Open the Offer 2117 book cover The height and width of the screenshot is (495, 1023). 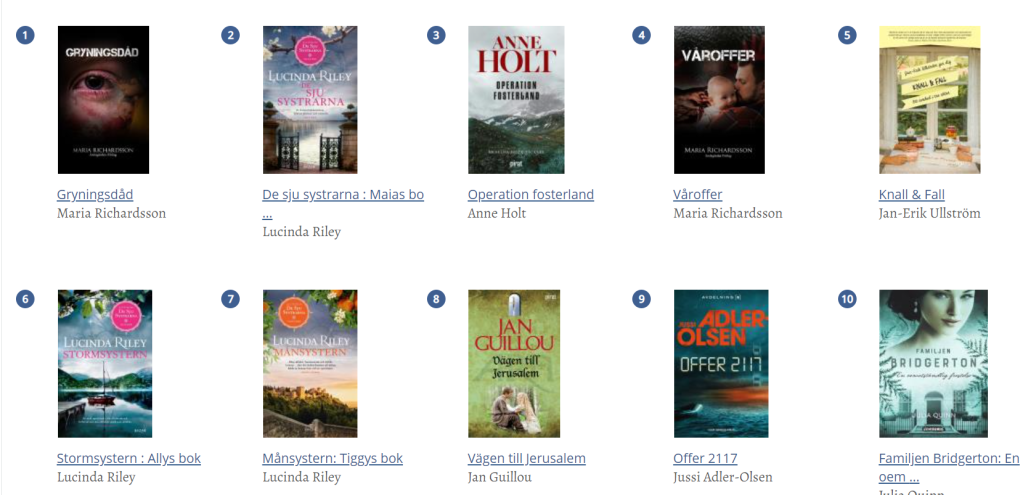pos(721,364)
